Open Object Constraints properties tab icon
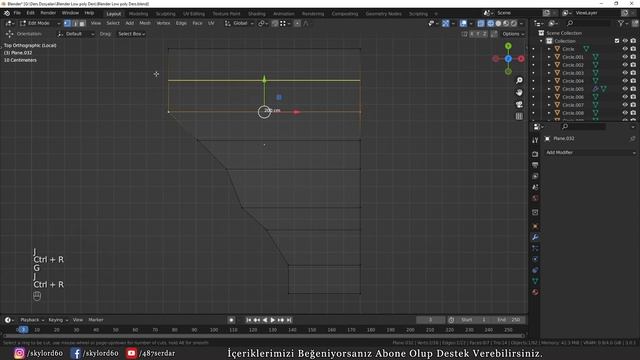This screenshot has width=640, height=360. coord(535,270)
